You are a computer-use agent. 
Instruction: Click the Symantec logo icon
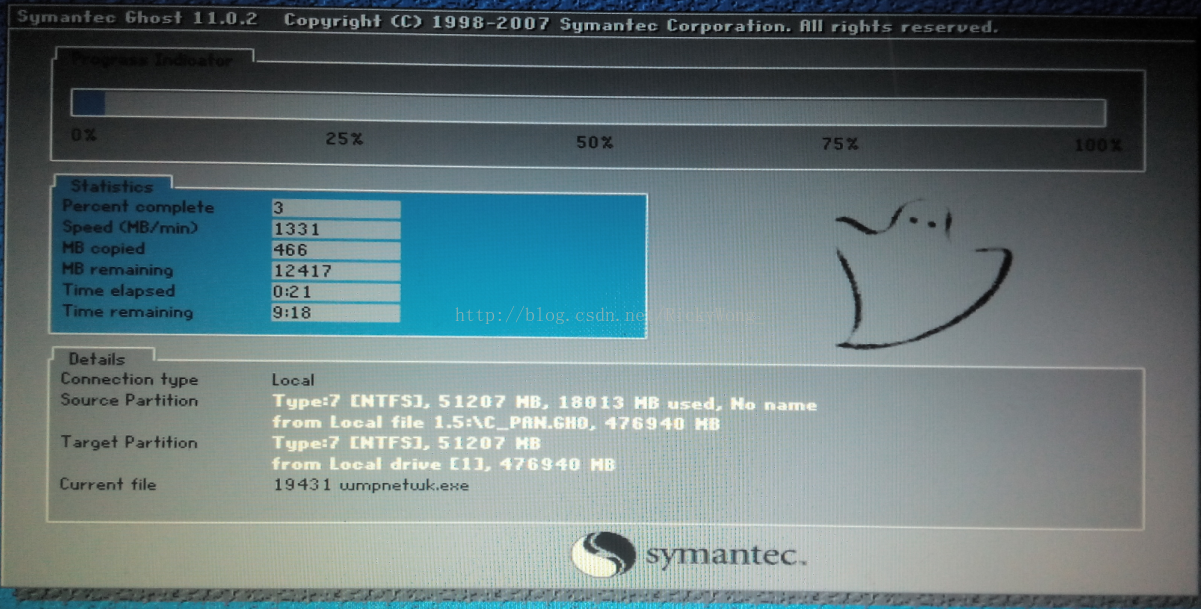pos(603,555)
